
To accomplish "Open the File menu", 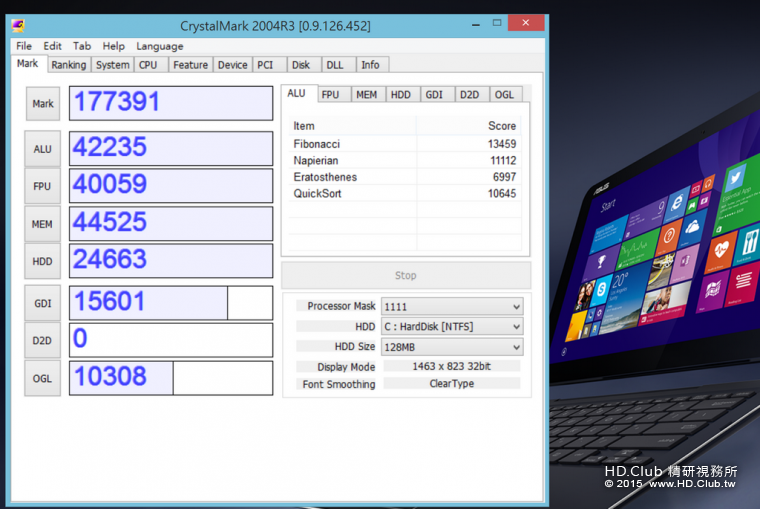I will pyautogui.click(x=24, y=46).
